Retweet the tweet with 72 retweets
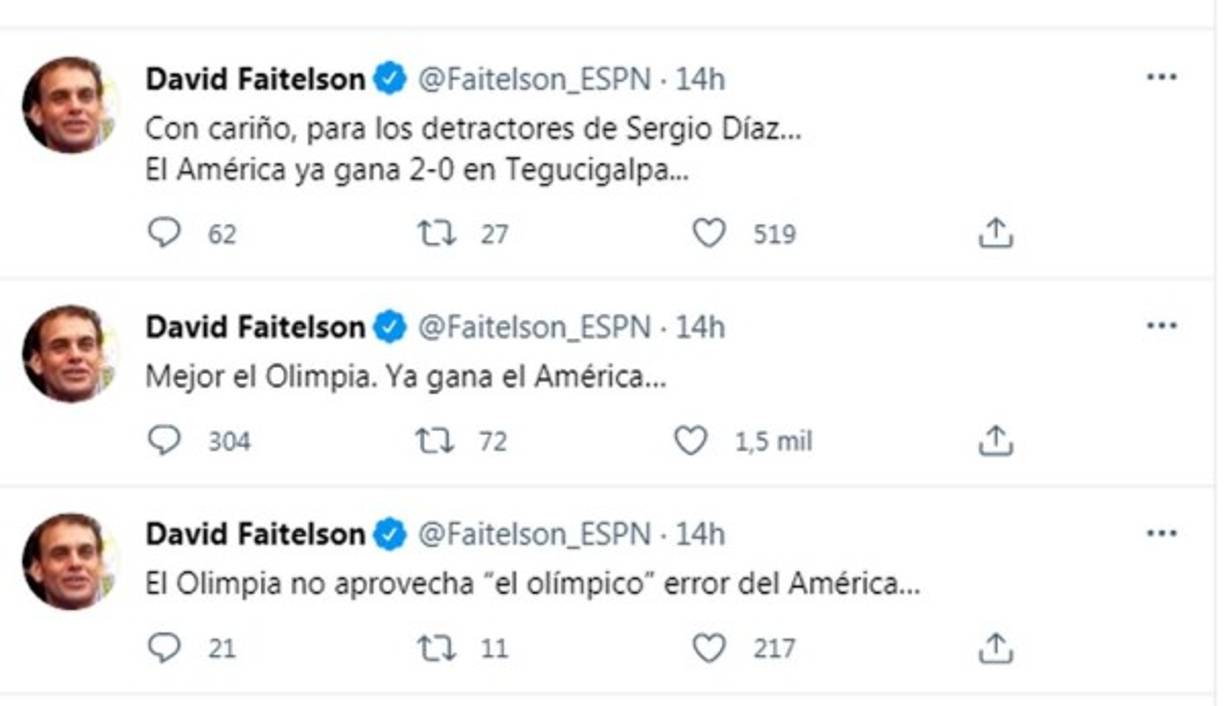 click(x=436, y=441)
